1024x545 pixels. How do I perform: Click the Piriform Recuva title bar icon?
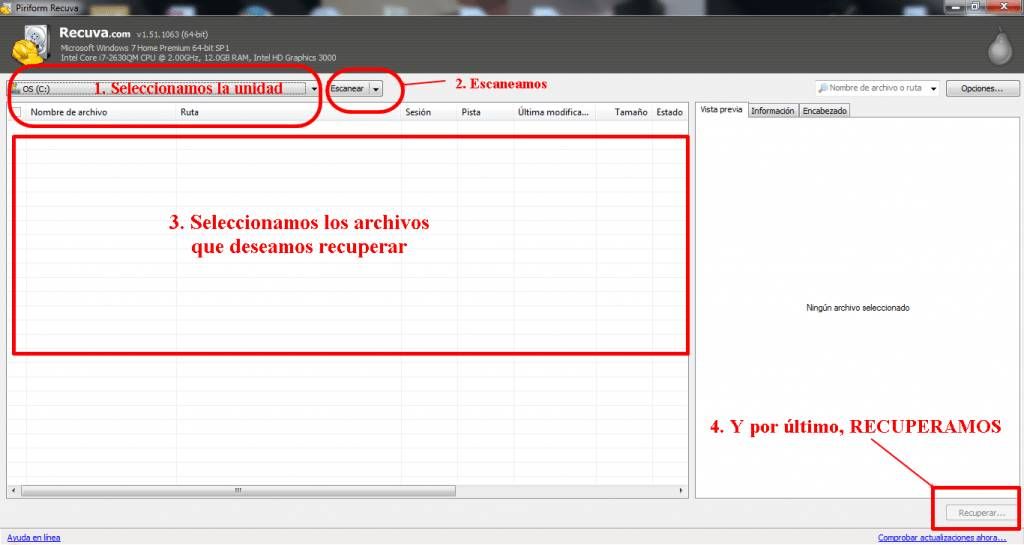coord(6,8)
